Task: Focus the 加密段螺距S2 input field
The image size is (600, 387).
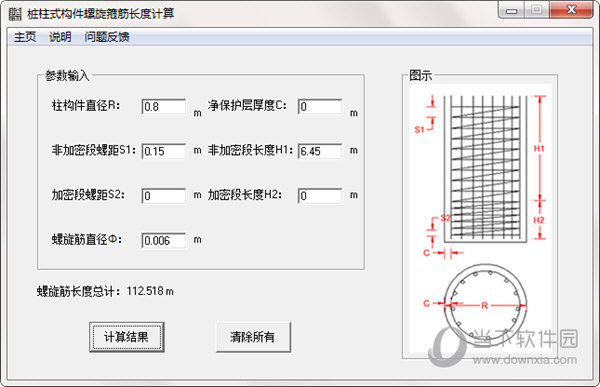Action: pyautogui.click(x=164, y=196)
